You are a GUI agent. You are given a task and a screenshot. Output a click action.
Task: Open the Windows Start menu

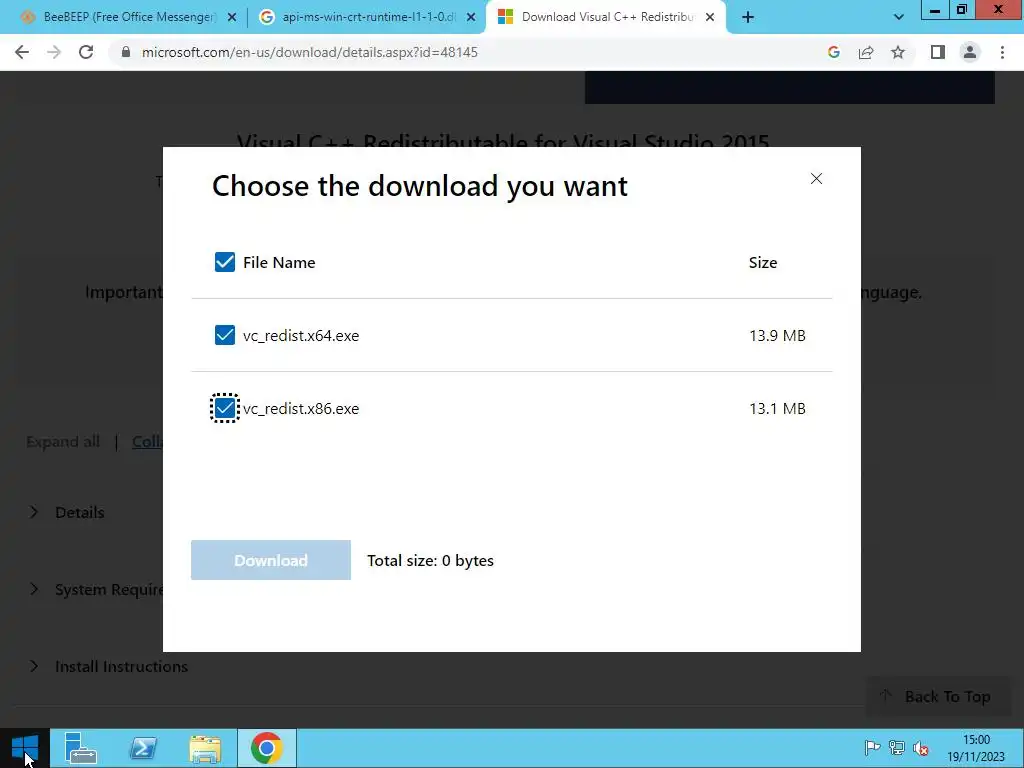coord(25,748)
